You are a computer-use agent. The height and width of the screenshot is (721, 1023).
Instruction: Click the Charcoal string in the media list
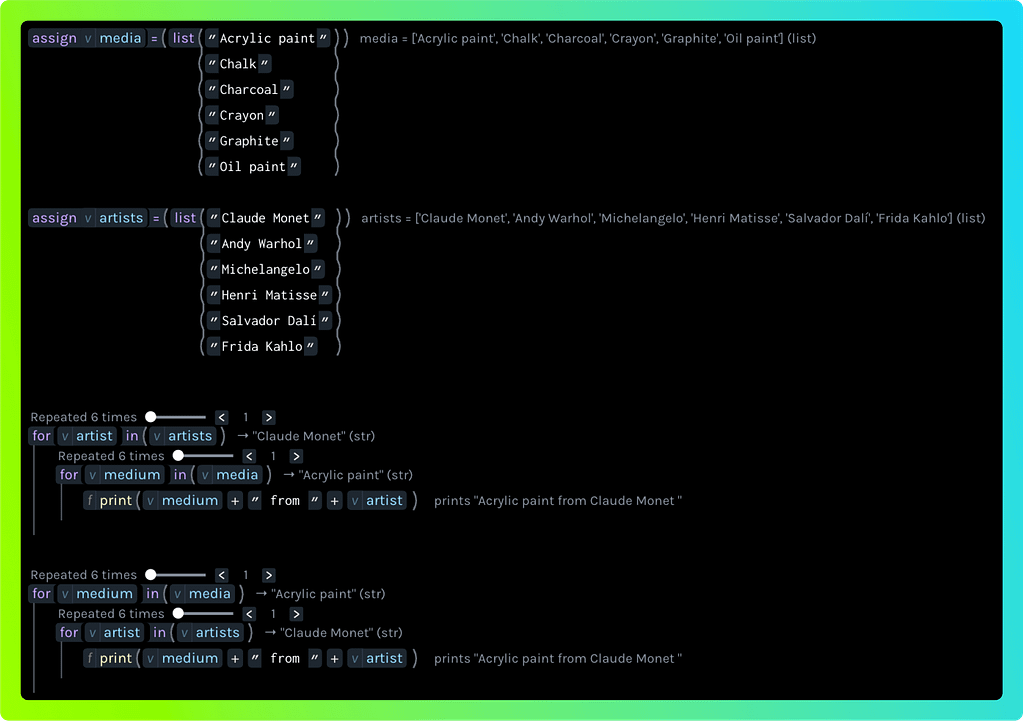point(249,90)
